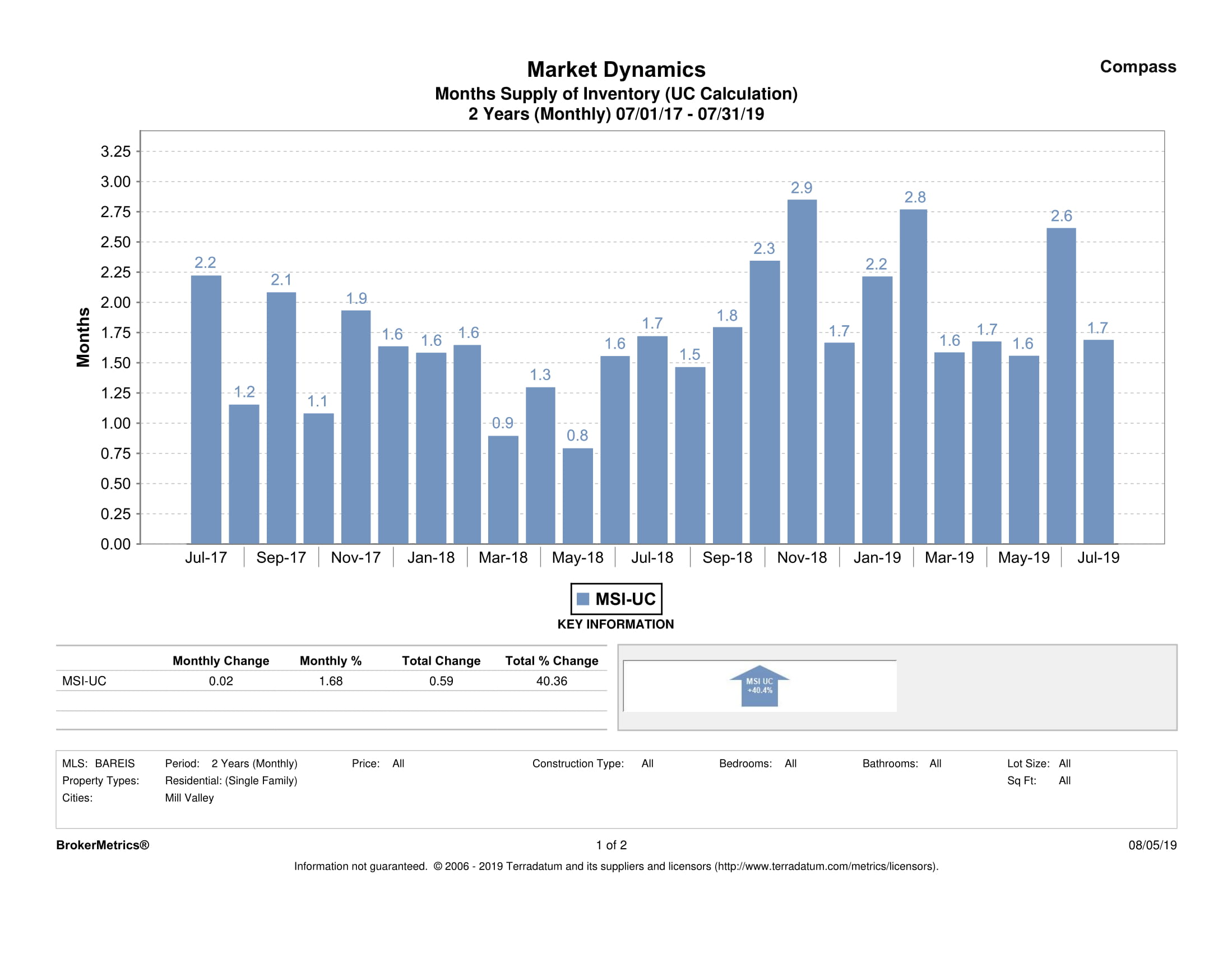Click the shortest bar labeled 0.8
The height and width of the screenshot is (953, 1232).
coord(577,496)
